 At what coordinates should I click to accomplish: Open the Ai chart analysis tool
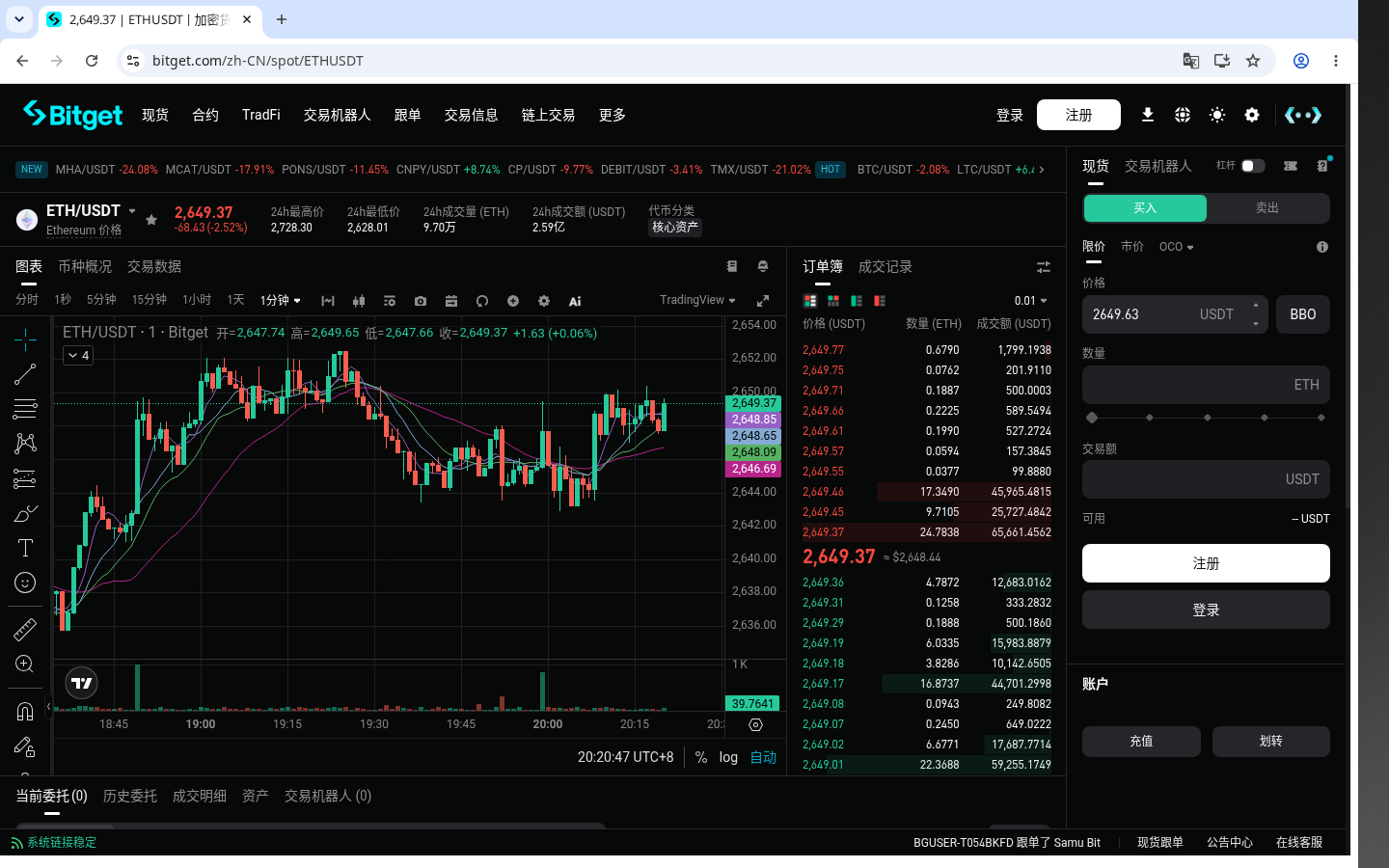click(575, 301)
